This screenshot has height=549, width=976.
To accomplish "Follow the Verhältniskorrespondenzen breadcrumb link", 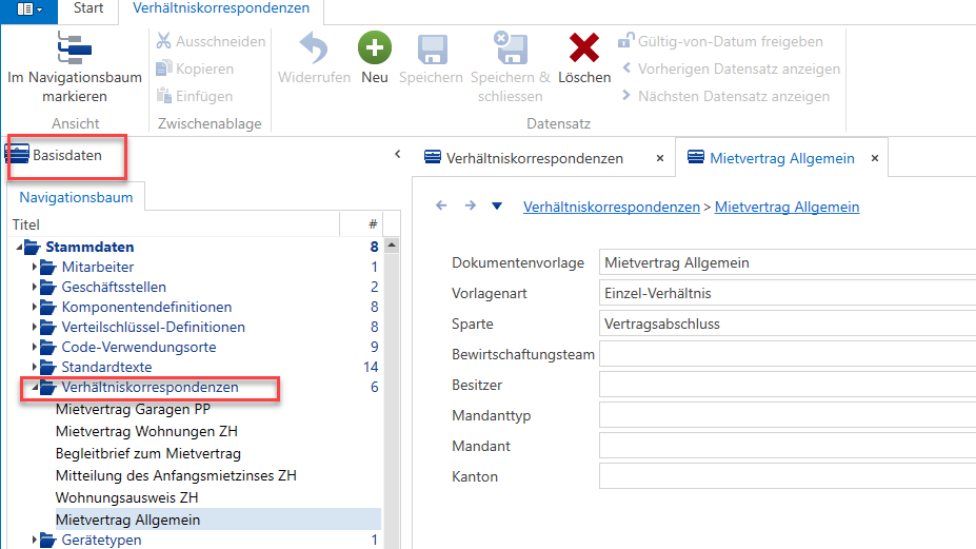I will point(611,207).
